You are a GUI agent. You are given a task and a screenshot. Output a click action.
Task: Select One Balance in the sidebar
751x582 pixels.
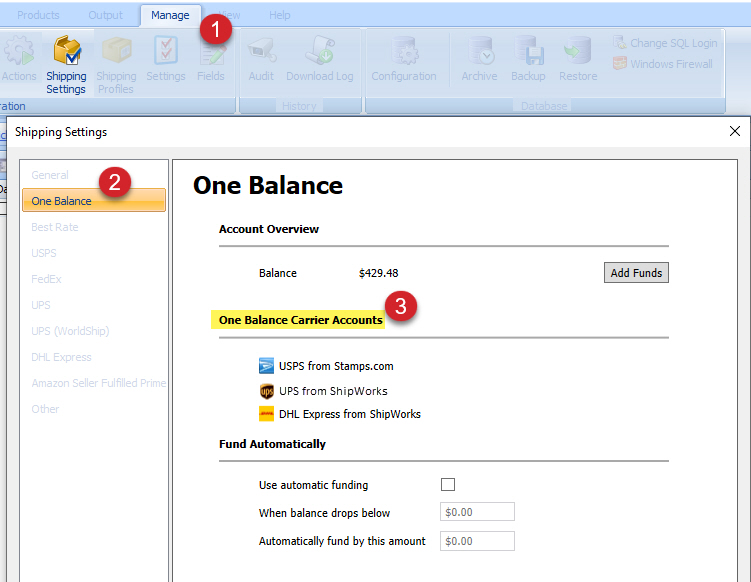94,201
